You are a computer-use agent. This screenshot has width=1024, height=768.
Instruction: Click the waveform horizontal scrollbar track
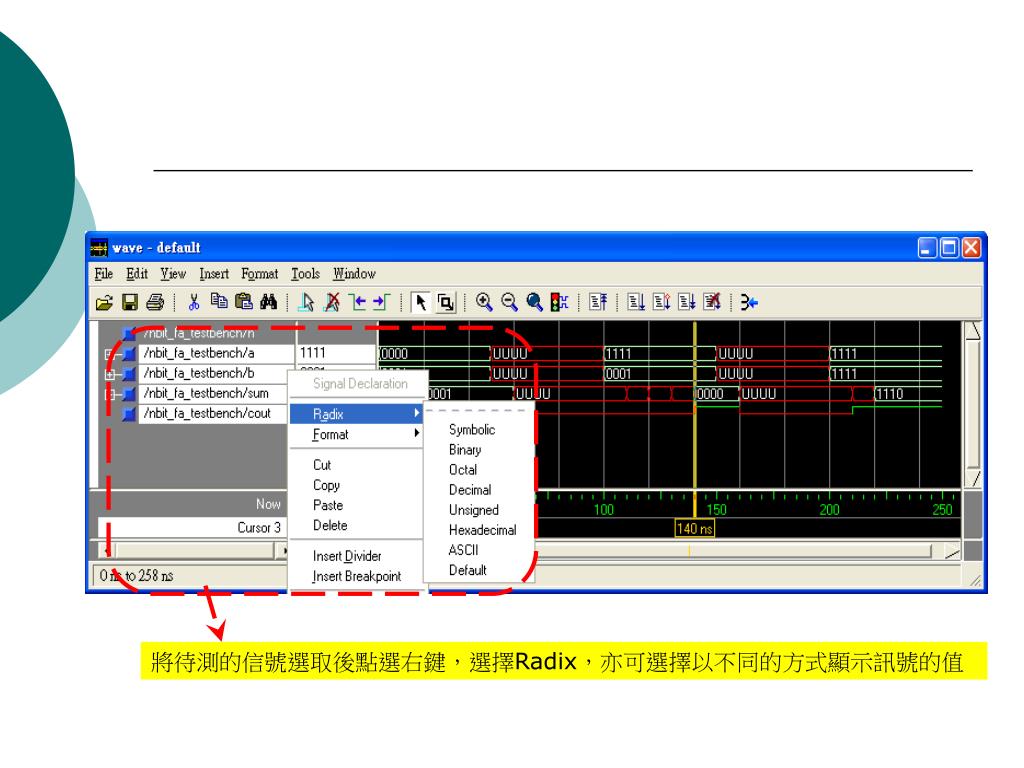click(x=731, y=551)
